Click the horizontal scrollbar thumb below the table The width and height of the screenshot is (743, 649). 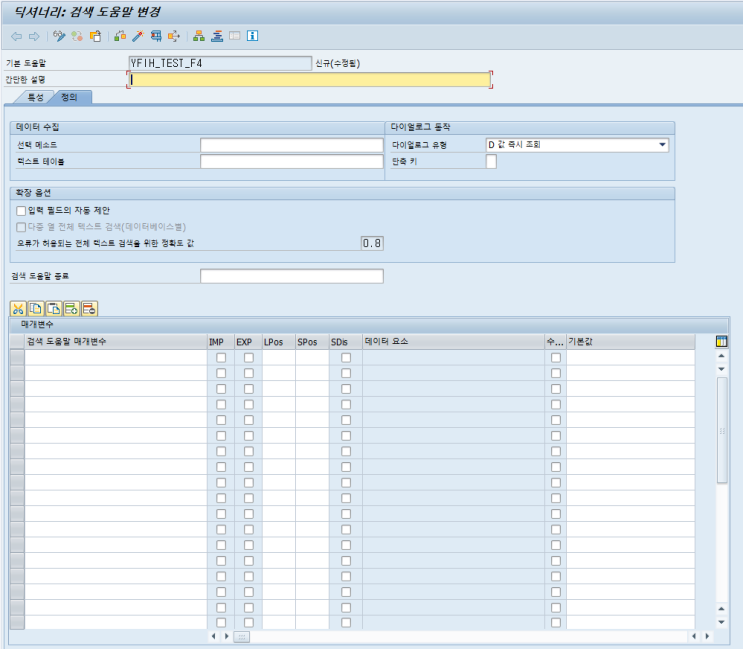(x=242, y=637)
